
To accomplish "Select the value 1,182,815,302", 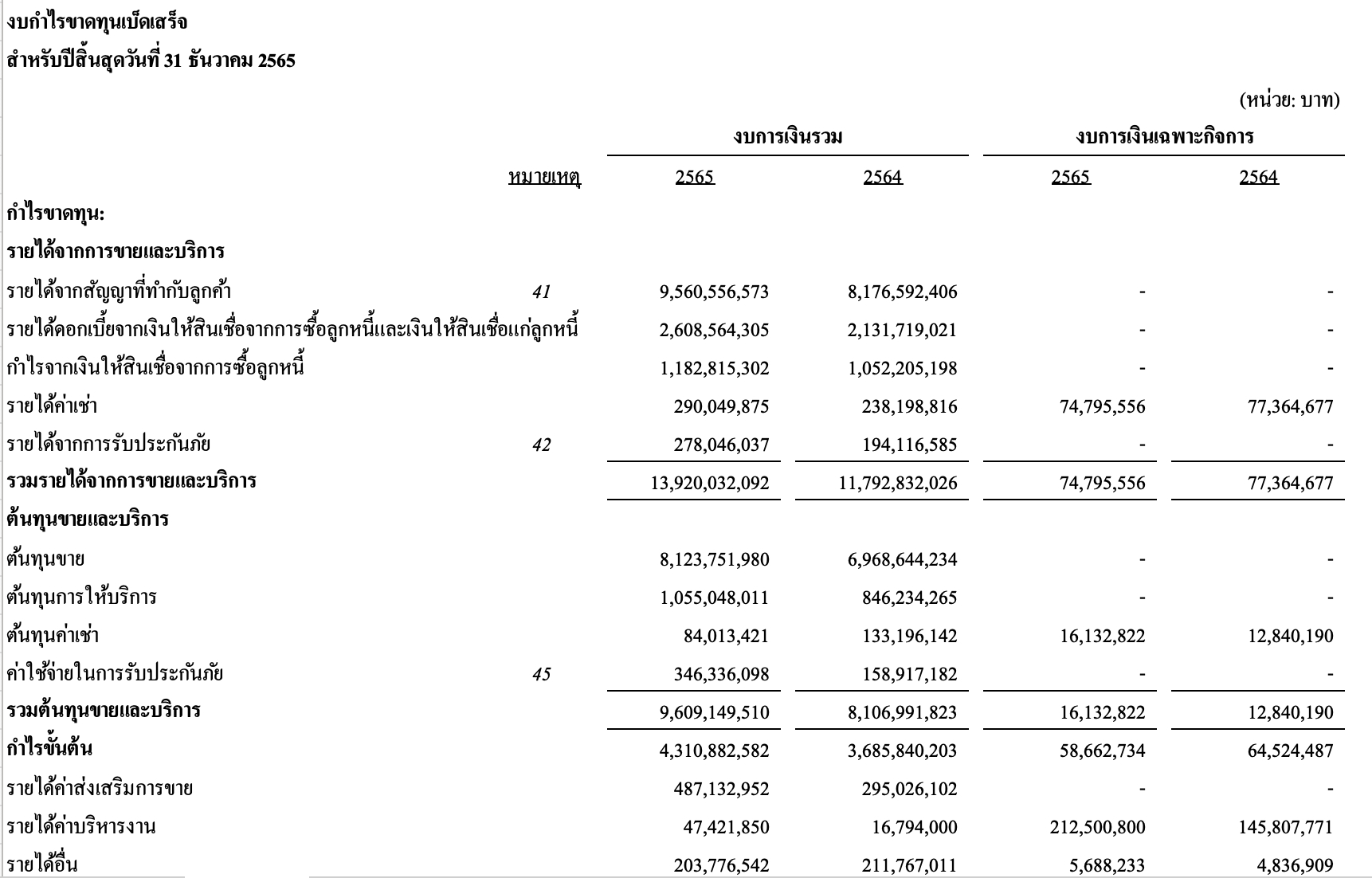I will [715, 369].
